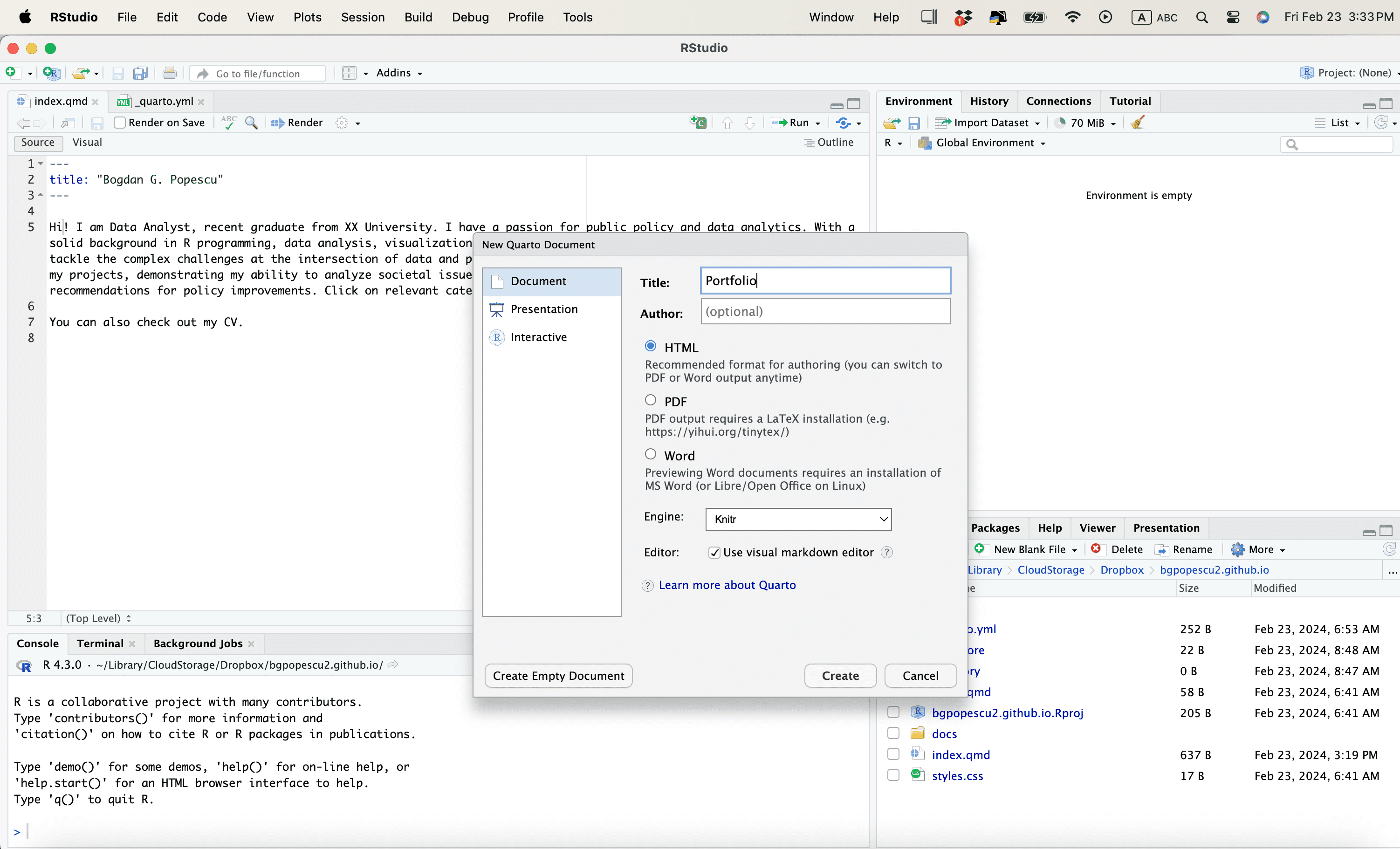Enable the Render on Save checkbox
The image size is (1400, 849).
pos(120,123)
